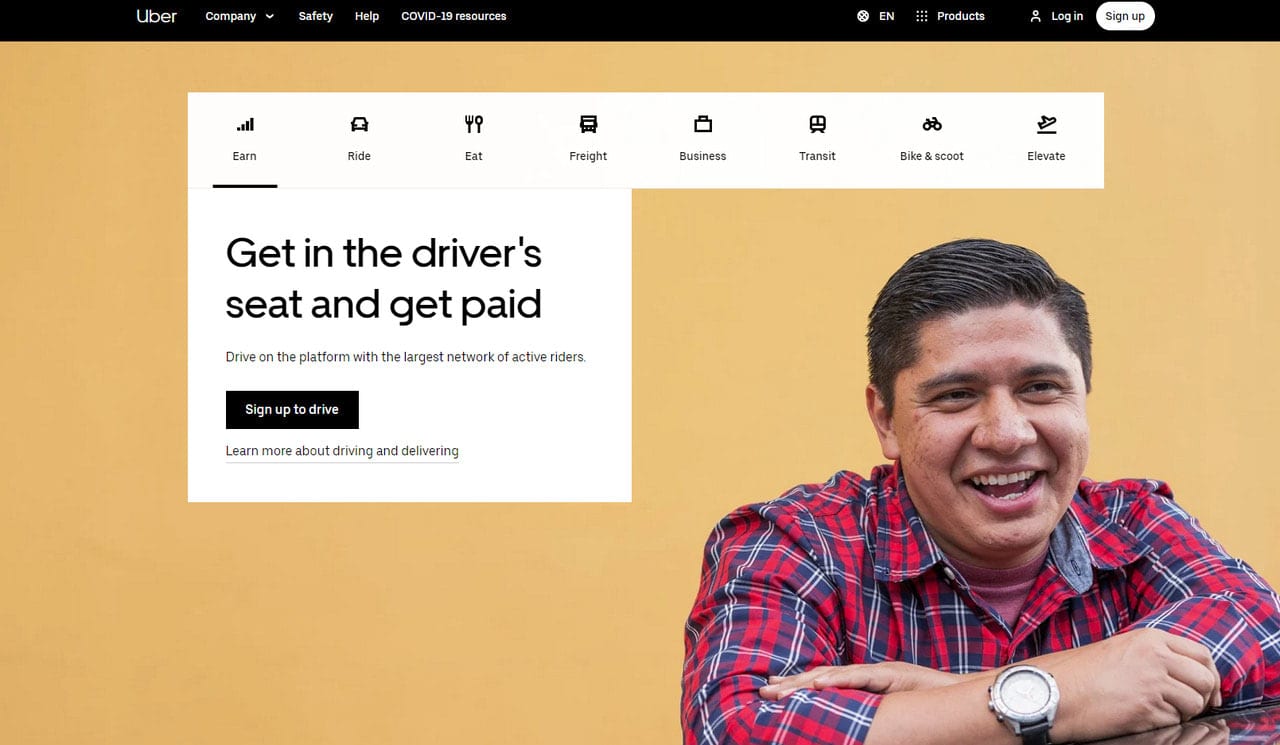Click the Products grid icon
Image resolution: width=1280 pixels, height=745 pixels.
[x=922, y=16]
